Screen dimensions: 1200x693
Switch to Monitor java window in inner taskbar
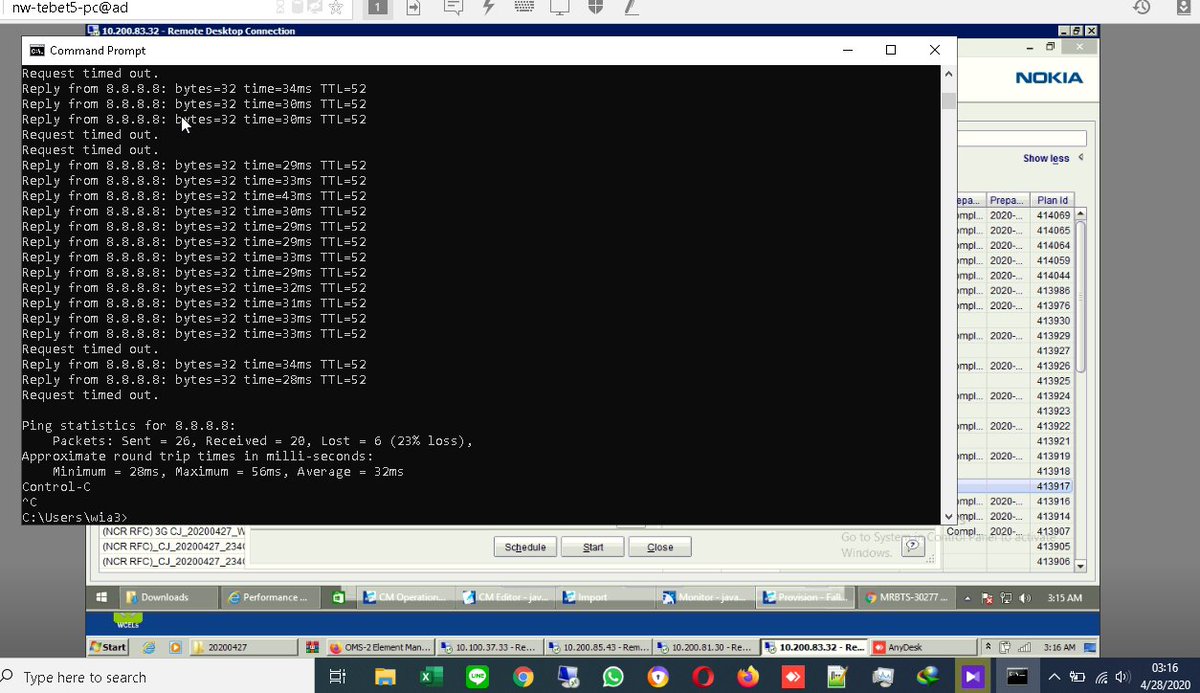(705, 597)
